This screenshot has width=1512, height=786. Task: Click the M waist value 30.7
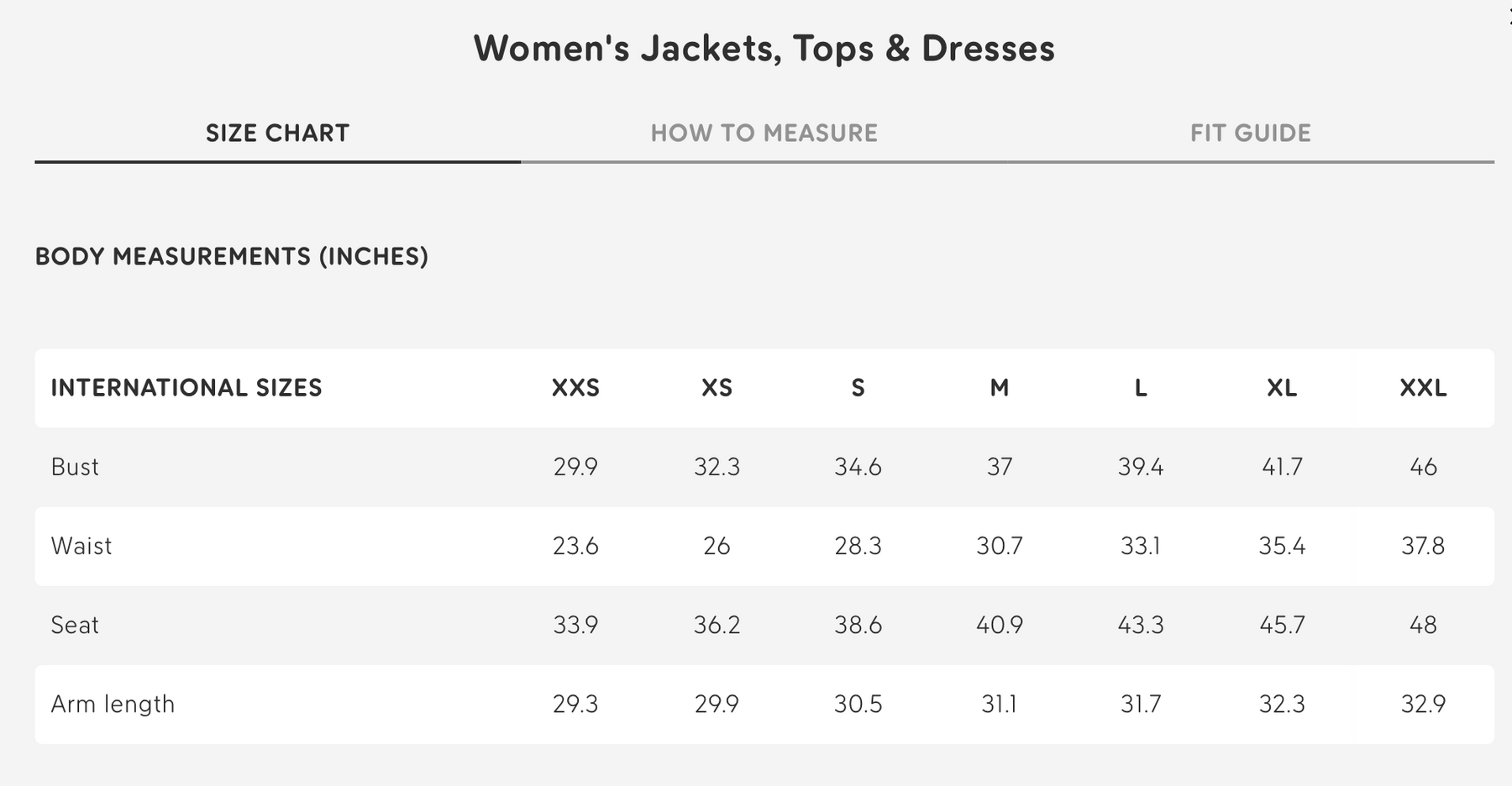pos(999,546)
